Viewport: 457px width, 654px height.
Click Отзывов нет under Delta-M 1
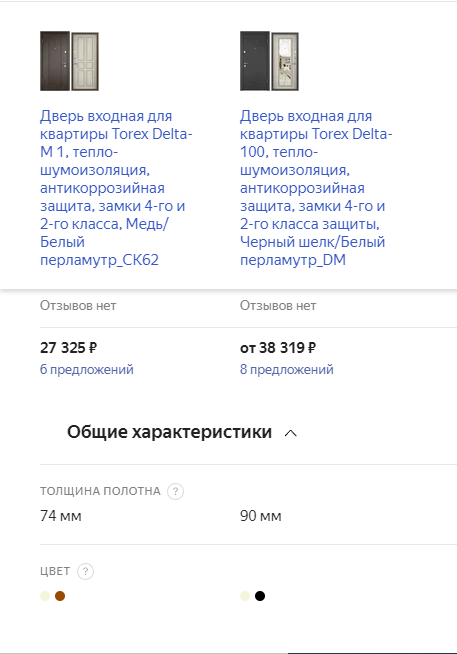pyautogui.click(x=78, y=306)
